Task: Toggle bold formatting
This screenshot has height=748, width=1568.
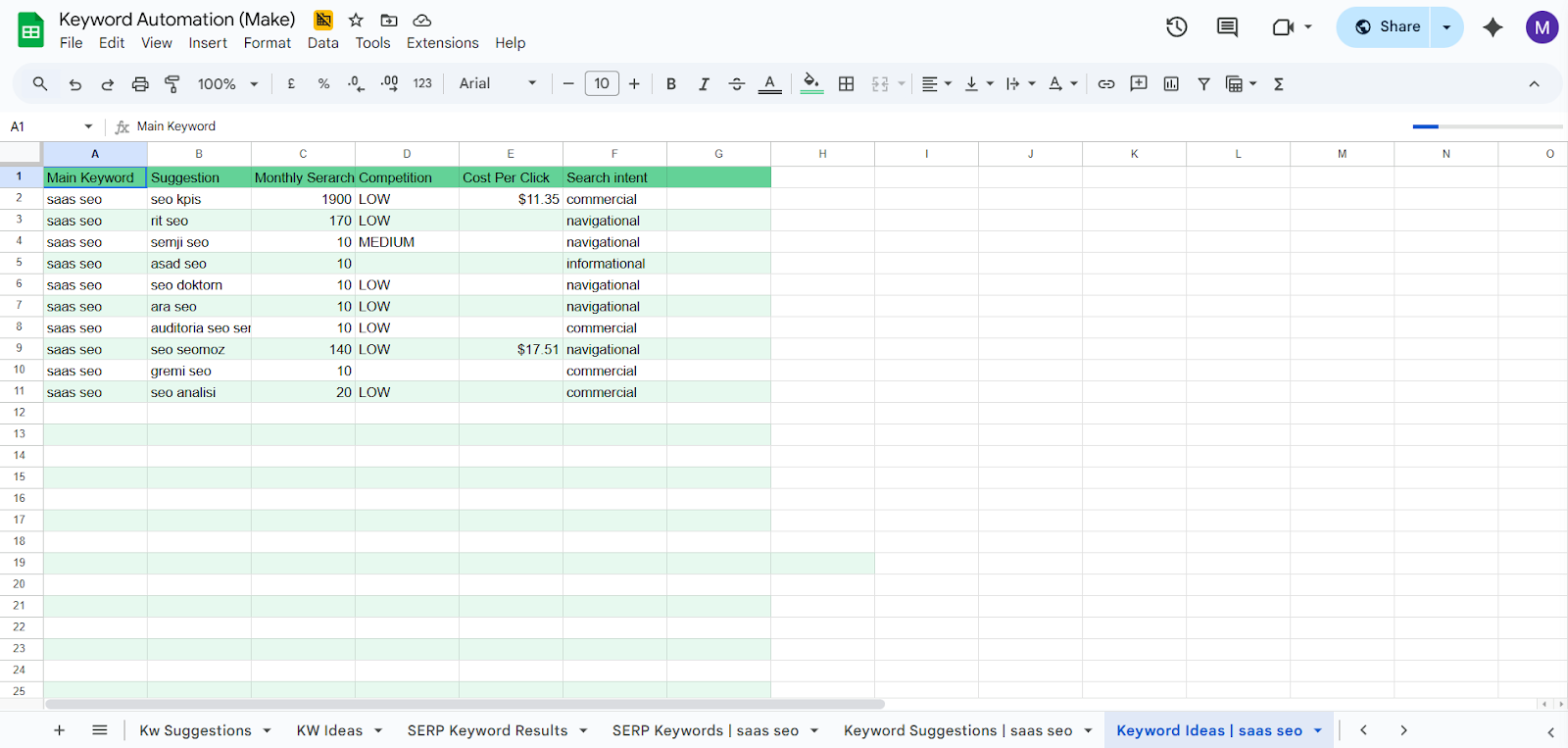Action: click(x=671, y=84)
